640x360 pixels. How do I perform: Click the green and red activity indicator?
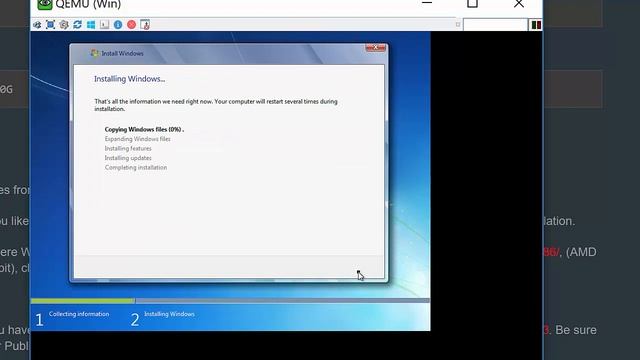click(536, 25)
